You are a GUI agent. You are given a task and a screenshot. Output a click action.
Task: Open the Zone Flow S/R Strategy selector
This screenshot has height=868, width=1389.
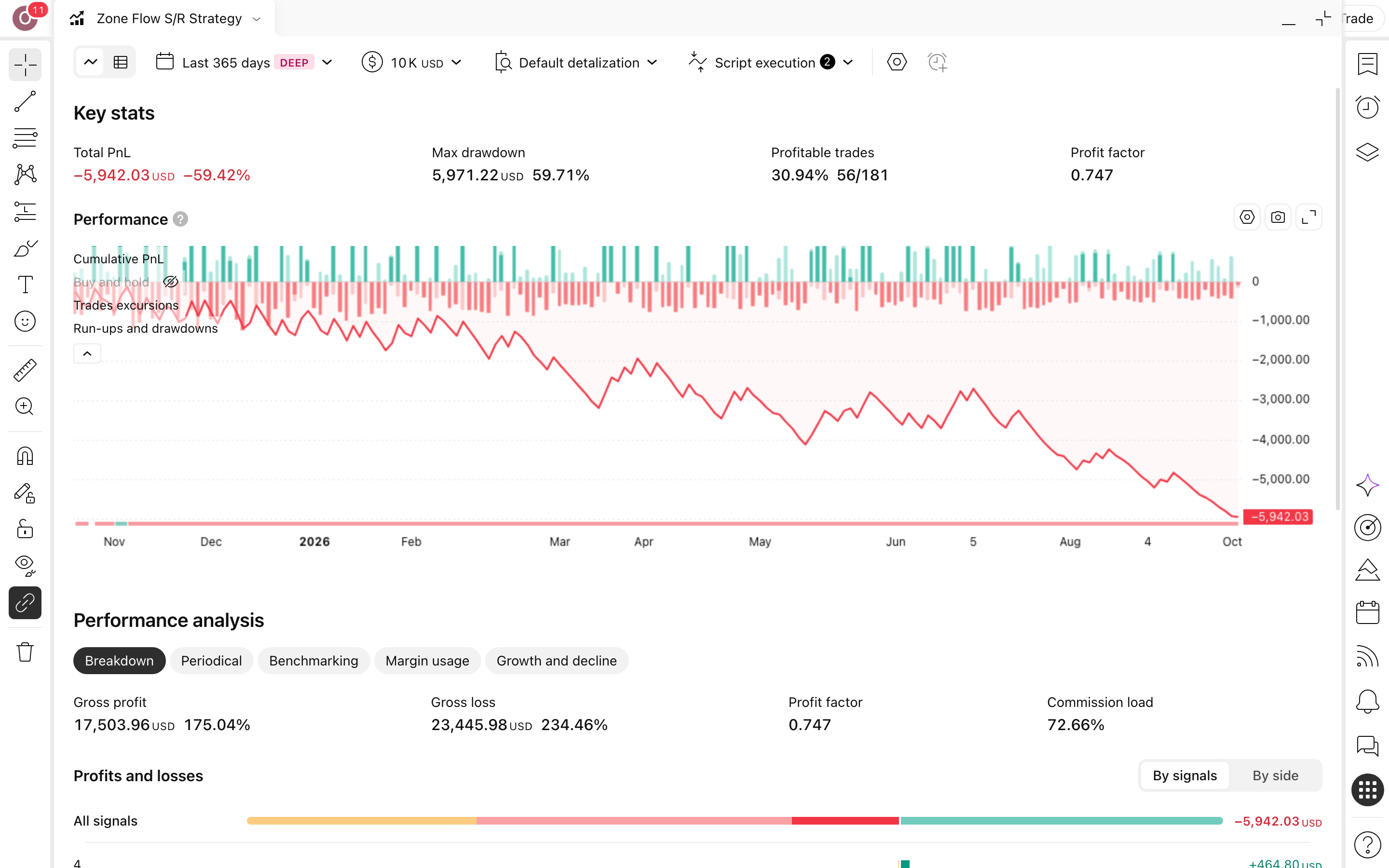(165, 18)
